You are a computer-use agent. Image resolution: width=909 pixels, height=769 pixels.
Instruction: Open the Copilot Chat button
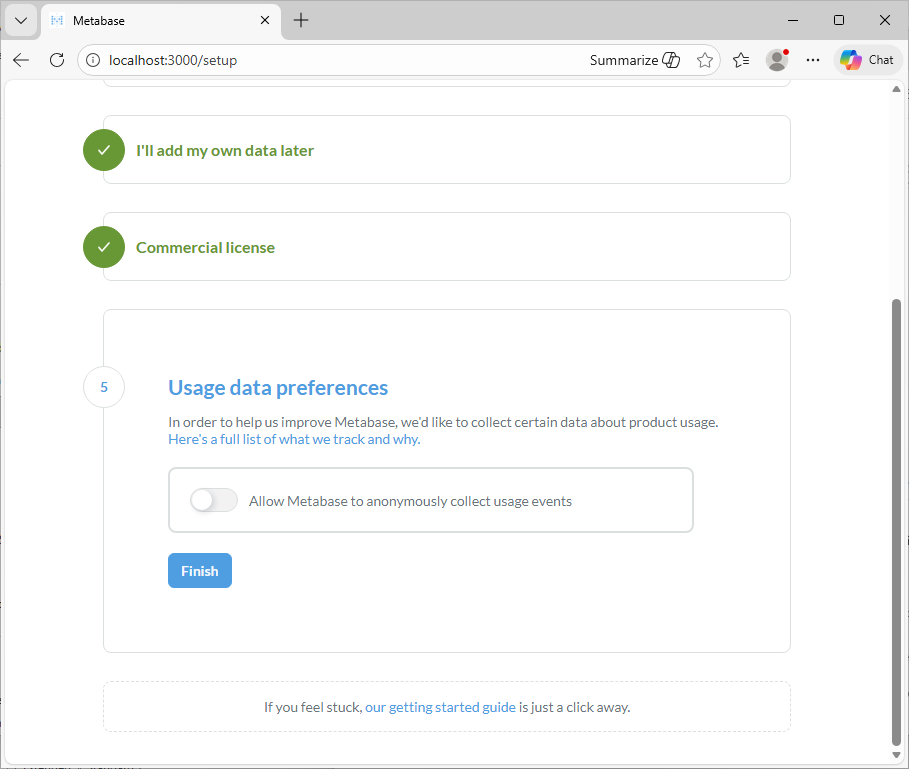pos(867,60)
